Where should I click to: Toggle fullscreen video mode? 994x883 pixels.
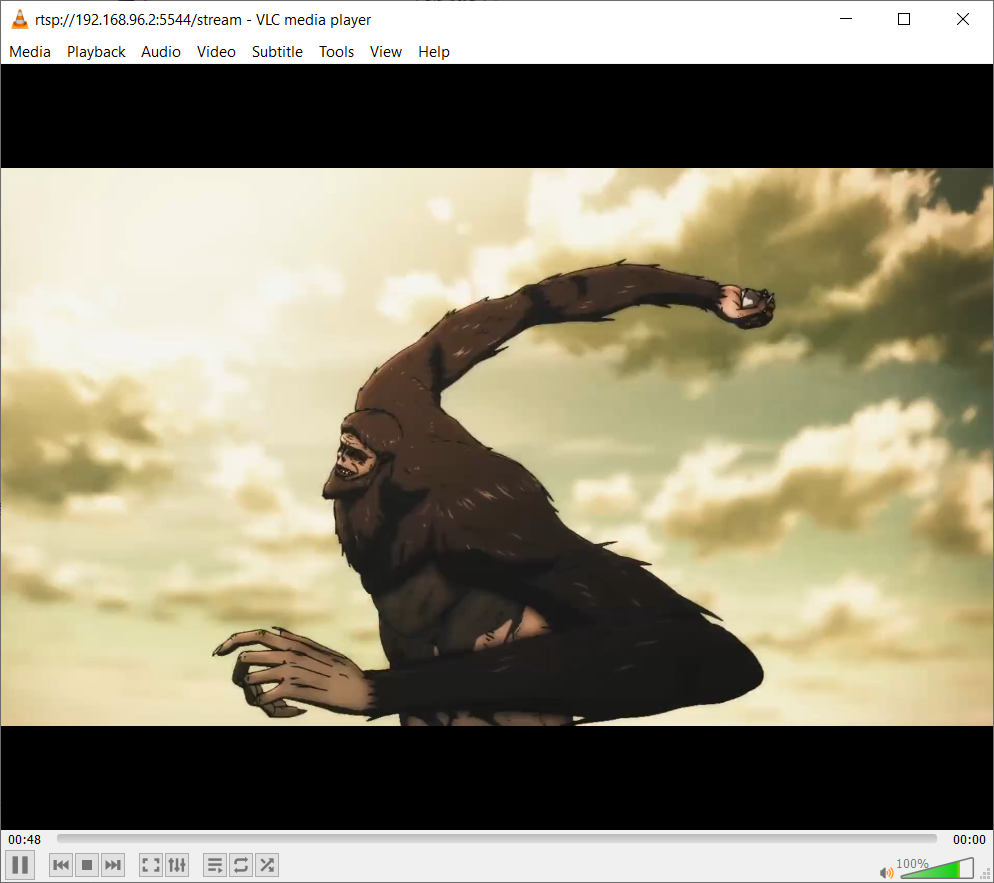pyautogui.click(x=150, y=864)
